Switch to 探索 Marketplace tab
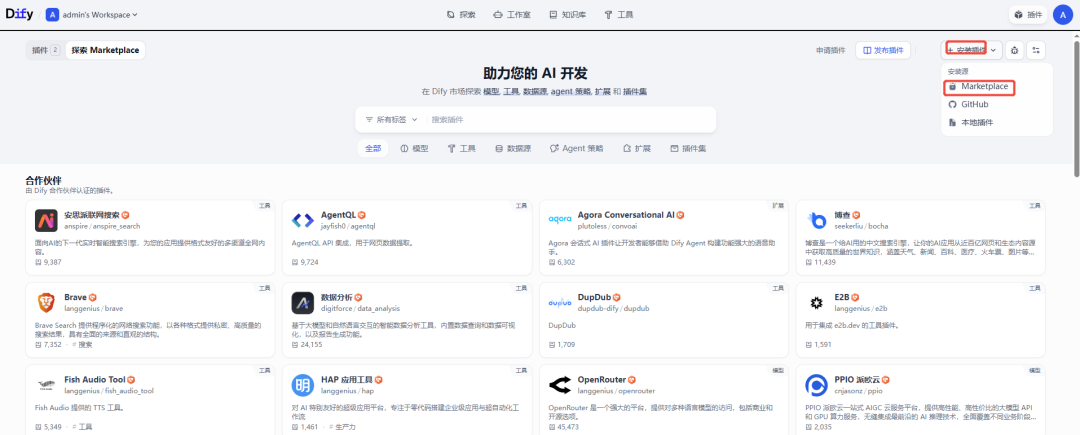 (x=105, y=50)
